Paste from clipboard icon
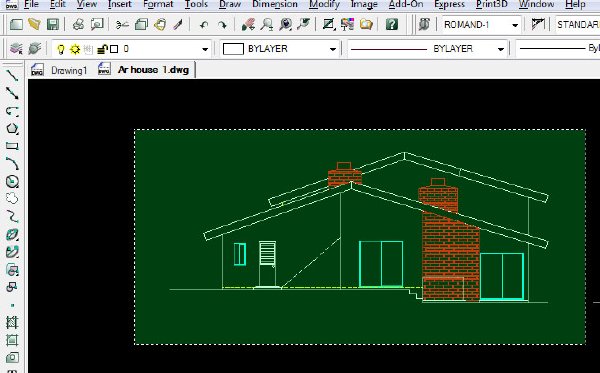The height and width of the screenshot is (373, 600). coord(160,25)
